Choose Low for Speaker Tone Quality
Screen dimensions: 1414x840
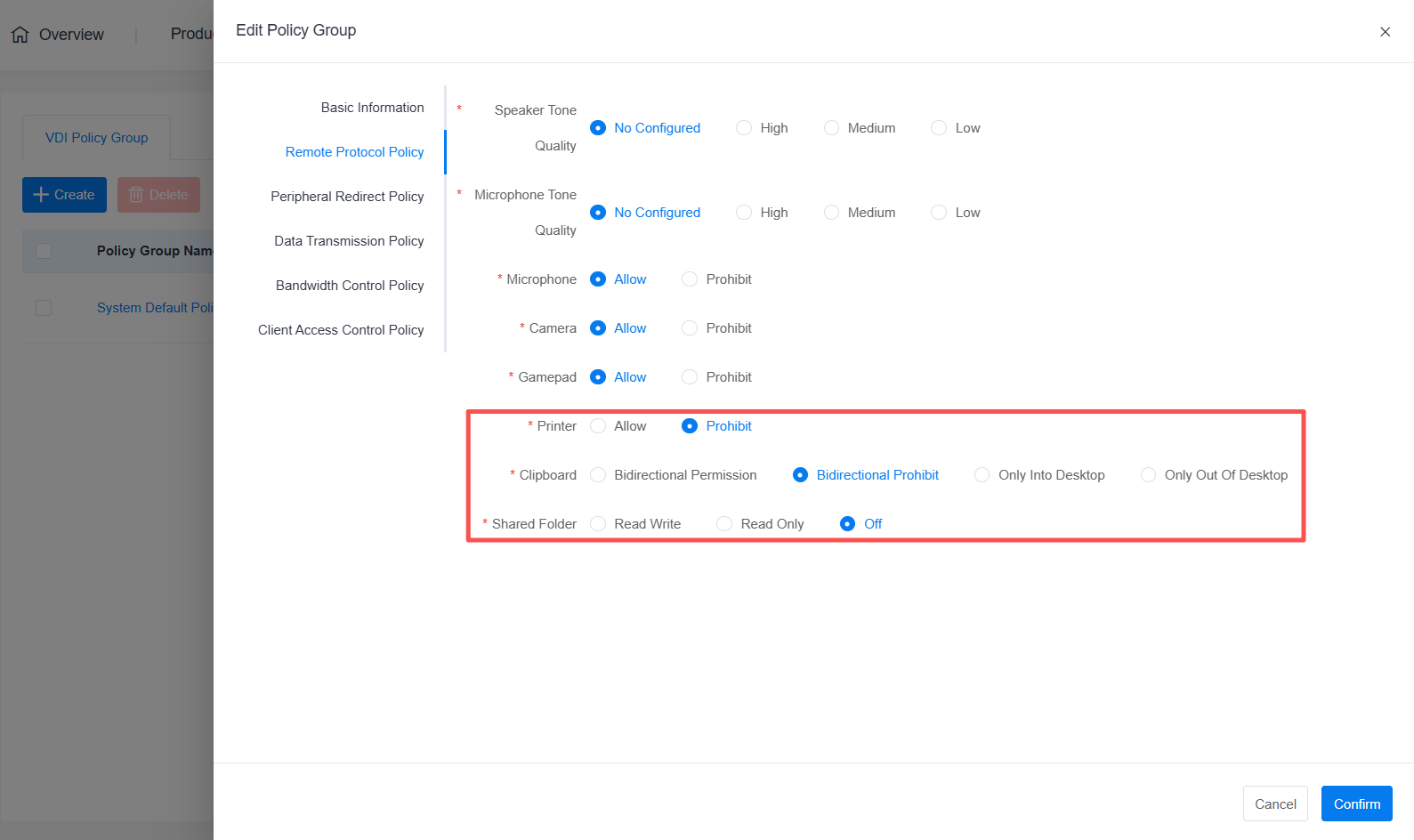(x=939, y=128)
